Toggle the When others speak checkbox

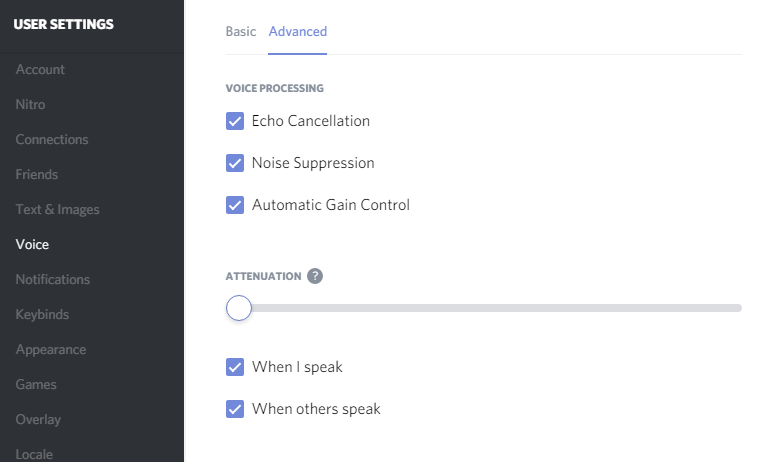click(235, 409)
